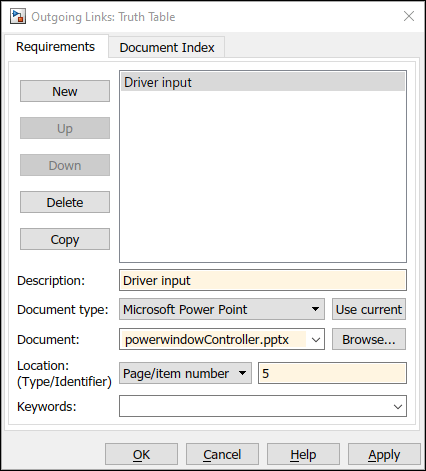This screenshot has height=471, width=426.
Task: Click the New button
Action: [x=65, y=91]
